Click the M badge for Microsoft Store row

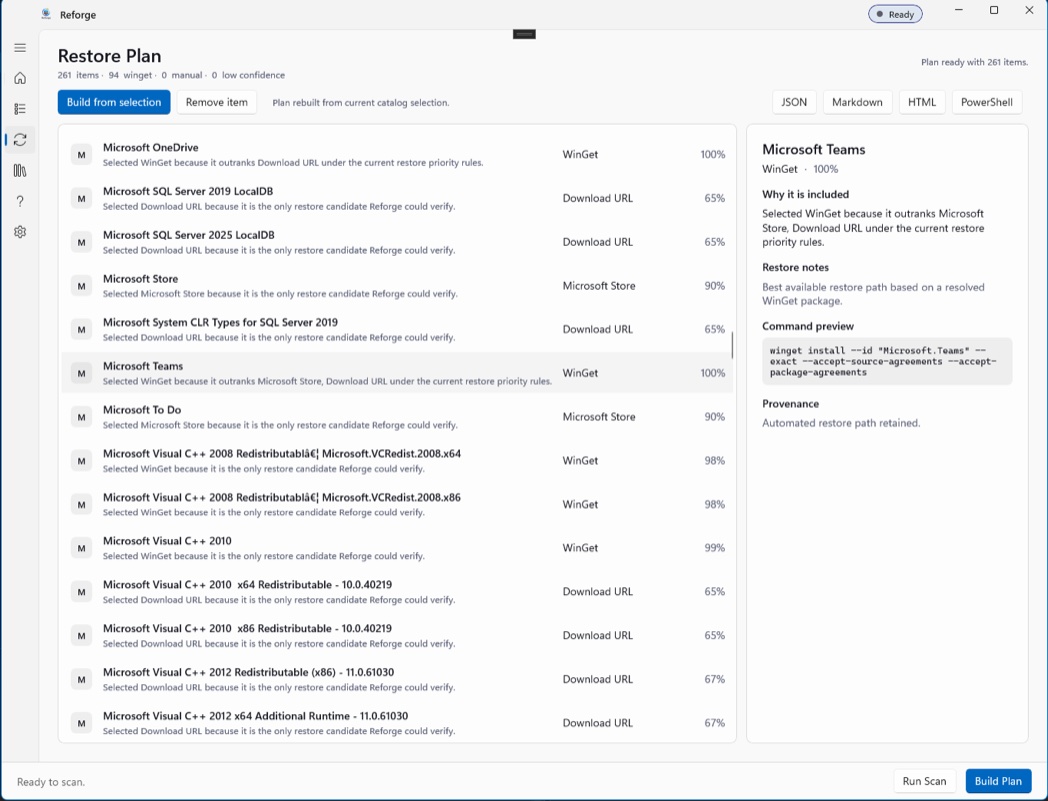(82, 285)
